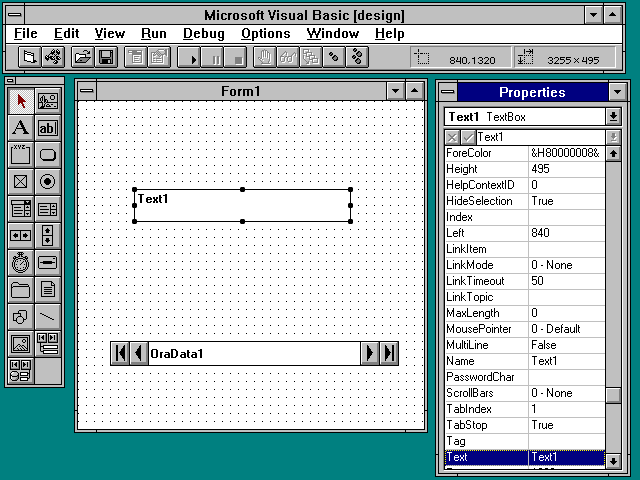Click the Open Project toolbar icon

(x=82, y=57)
